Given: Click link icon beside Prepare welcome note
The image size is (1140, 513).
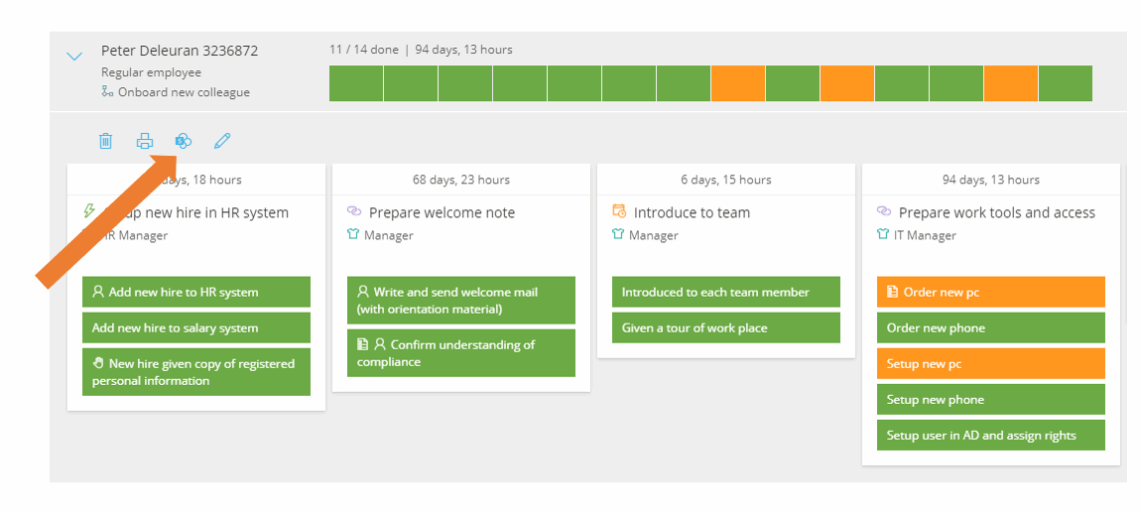Looking at the screenshot, I should 354,212.
